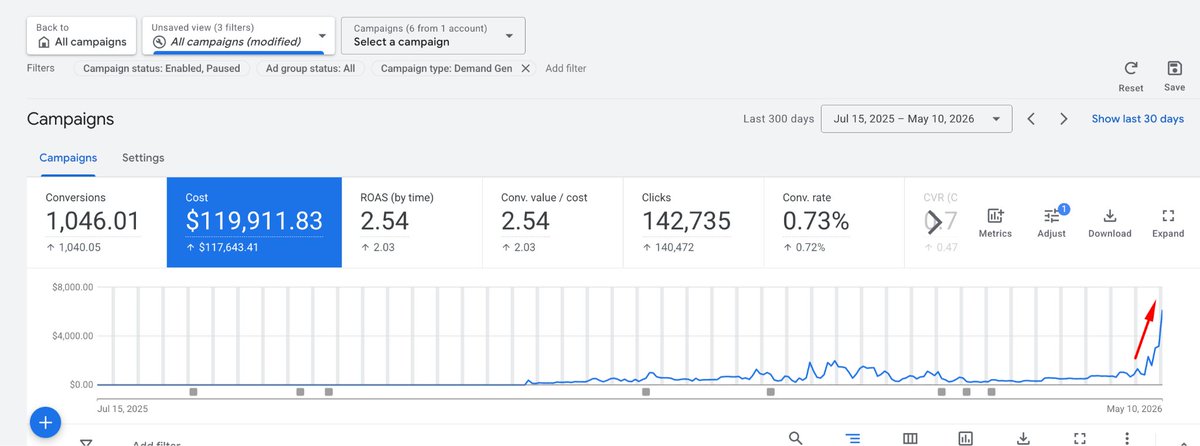The image size is (1200, 446).
Task: Open the table segment icon
Action: tap(853, 438)
